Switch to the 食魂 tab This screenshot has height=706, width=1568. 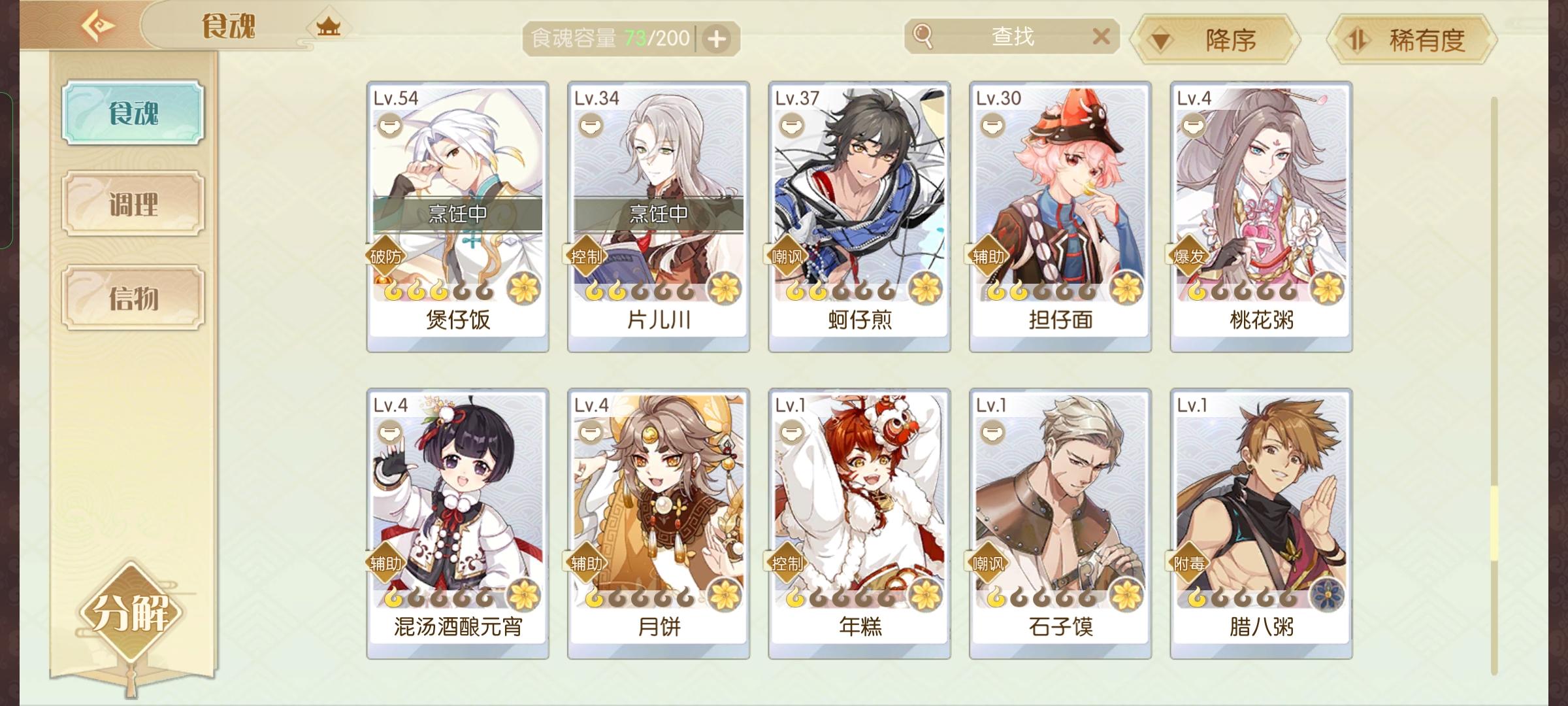pos(133,113)
